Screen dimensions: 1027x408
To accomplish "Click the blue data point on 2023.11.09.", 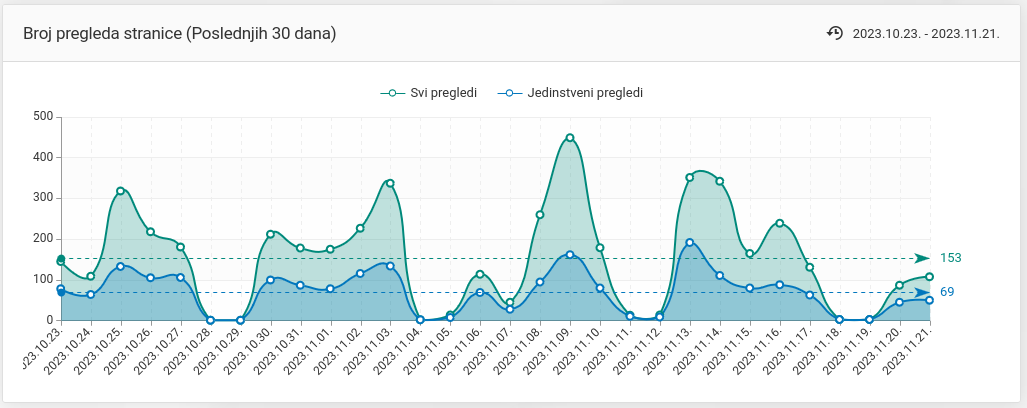I will pyautogui.click(x=570, y=254).
